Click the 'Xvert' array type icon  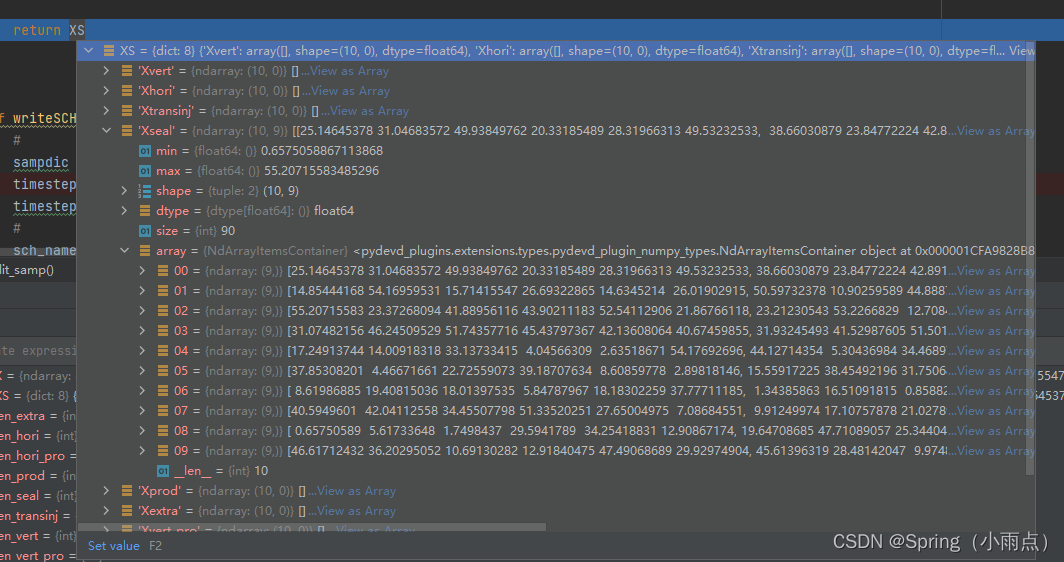pyautogui.click(x=127, y=71)
